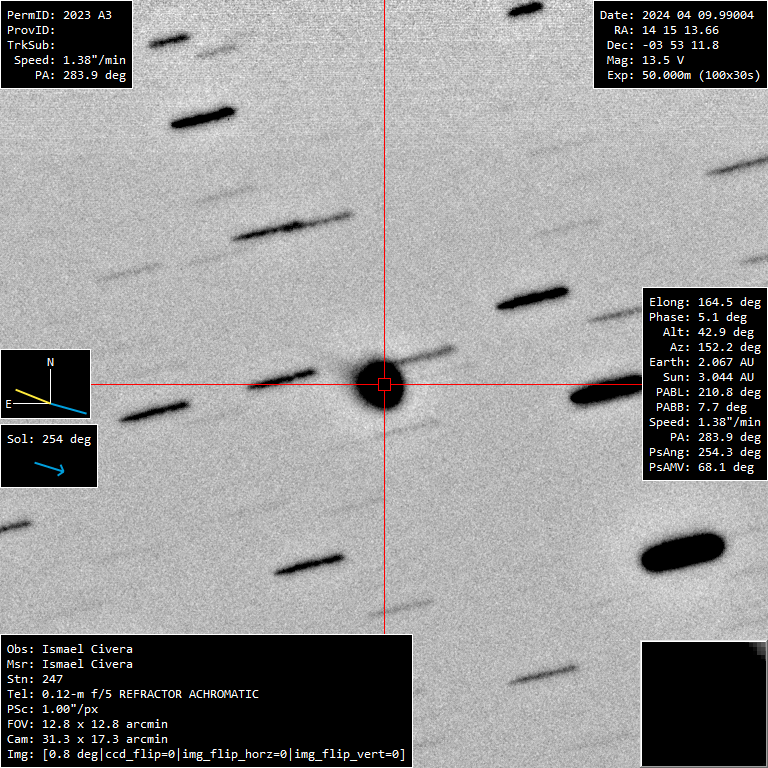This screenshot has width=768, height=768.
Task: Click the 'Exp: 50.000m (100x30s)' text
Action: pyautogui.click(x=683, y=75)
